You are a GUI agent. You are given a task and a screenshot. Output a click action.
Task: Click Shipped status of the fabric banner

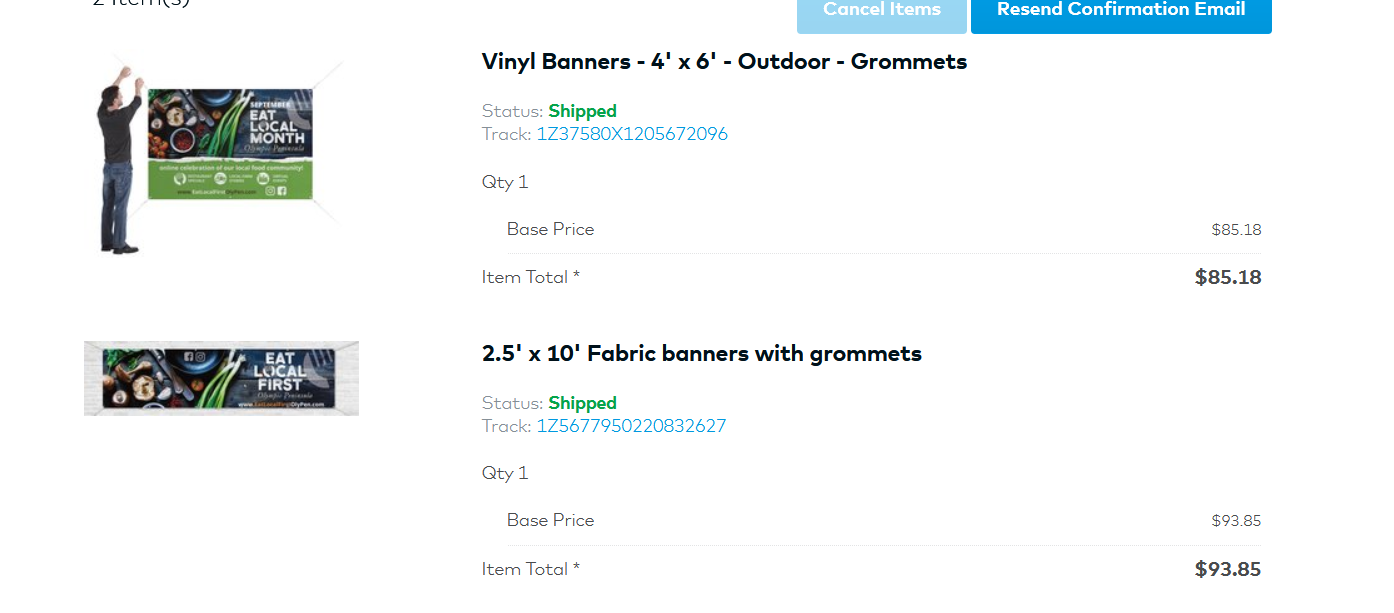click(x=582, y=403)
